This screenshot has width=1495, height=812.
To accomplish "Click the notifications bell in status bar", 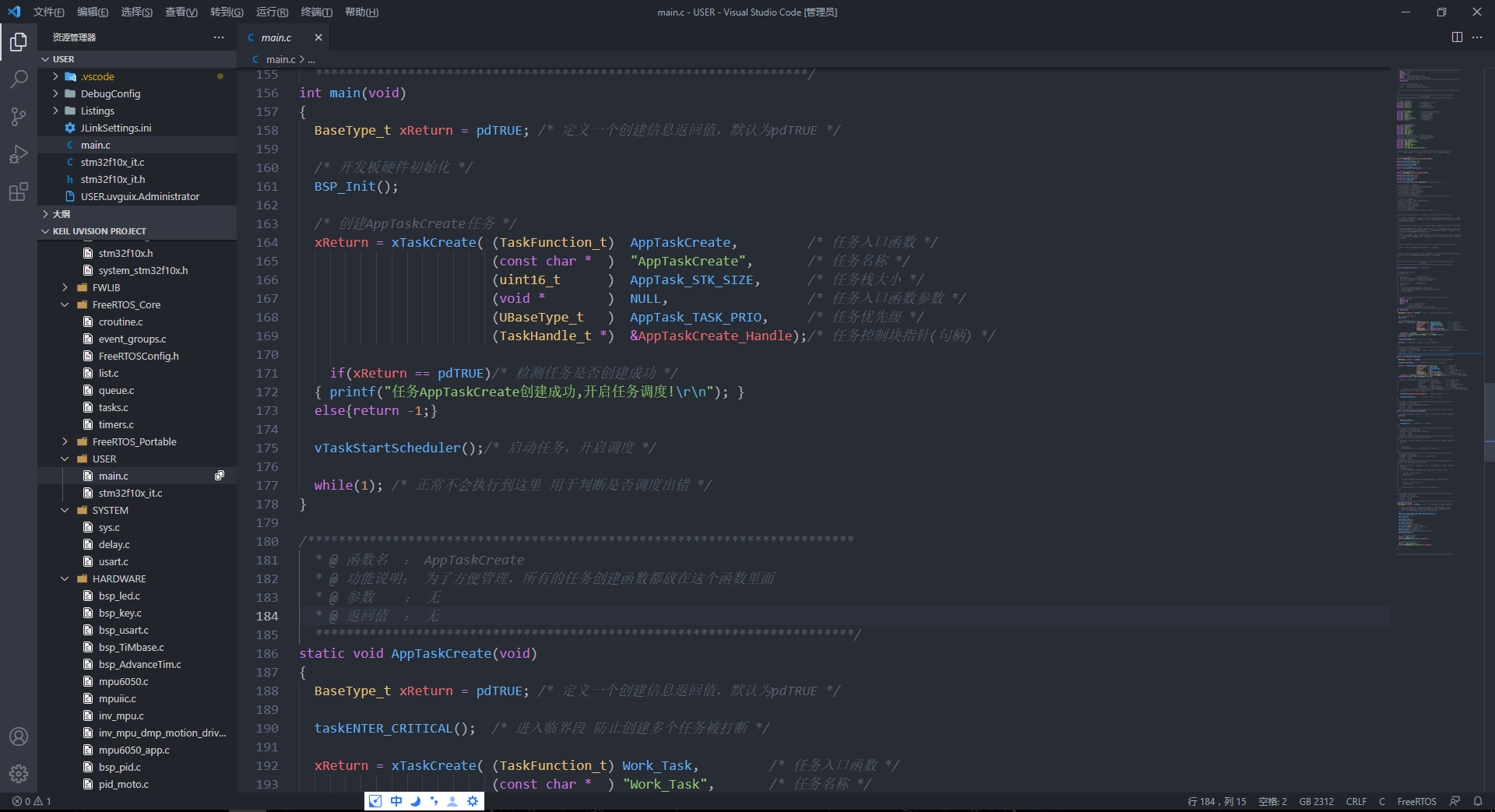I will click(1477, 801).
